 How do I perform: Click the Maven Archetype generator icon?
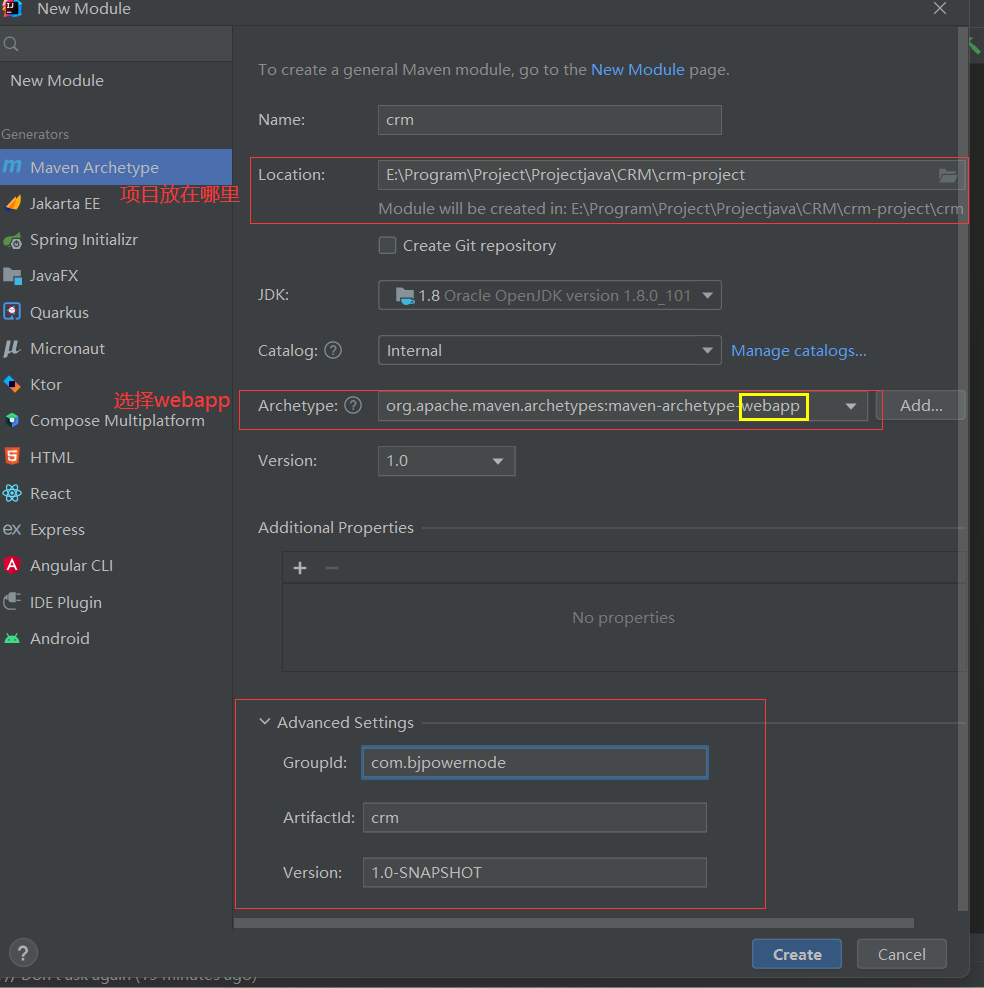tap(13, 167)
